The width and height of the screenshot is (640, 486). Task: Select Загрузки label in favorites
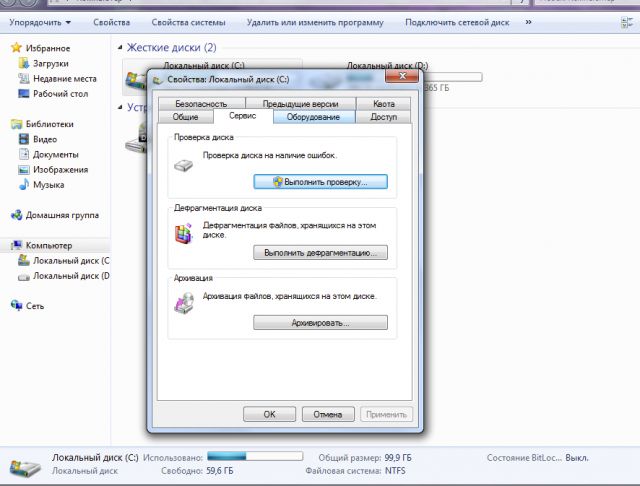point(51,63)
